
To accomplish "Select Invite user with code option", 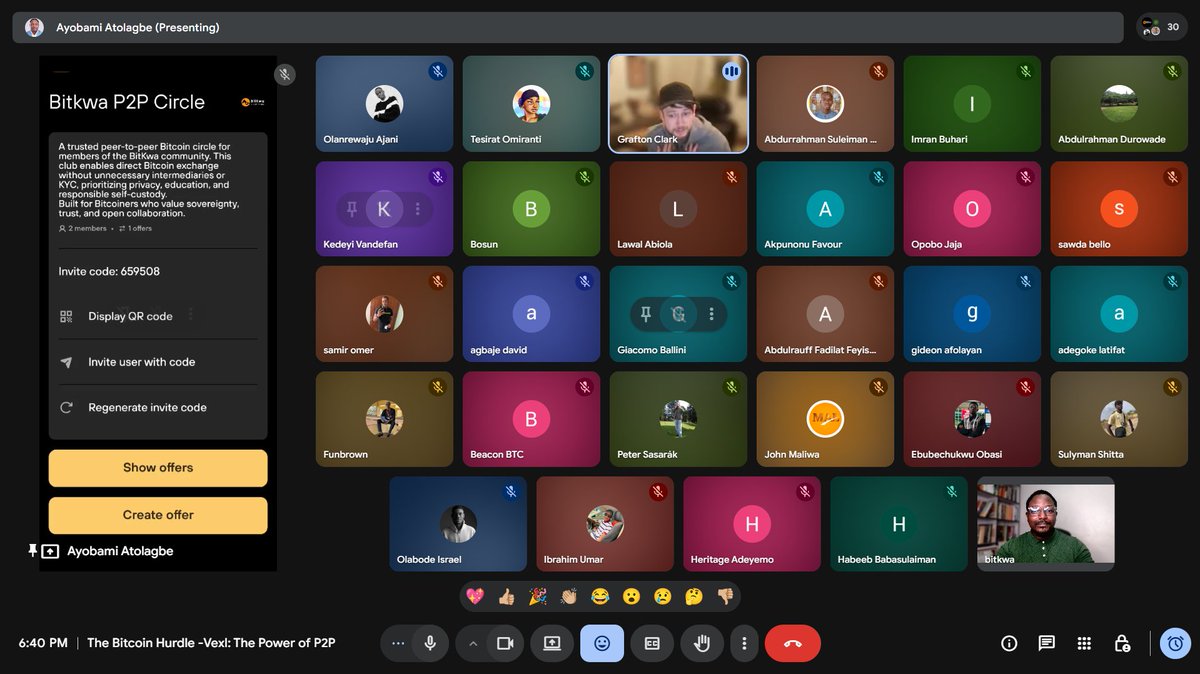I will tap(158, 362).
